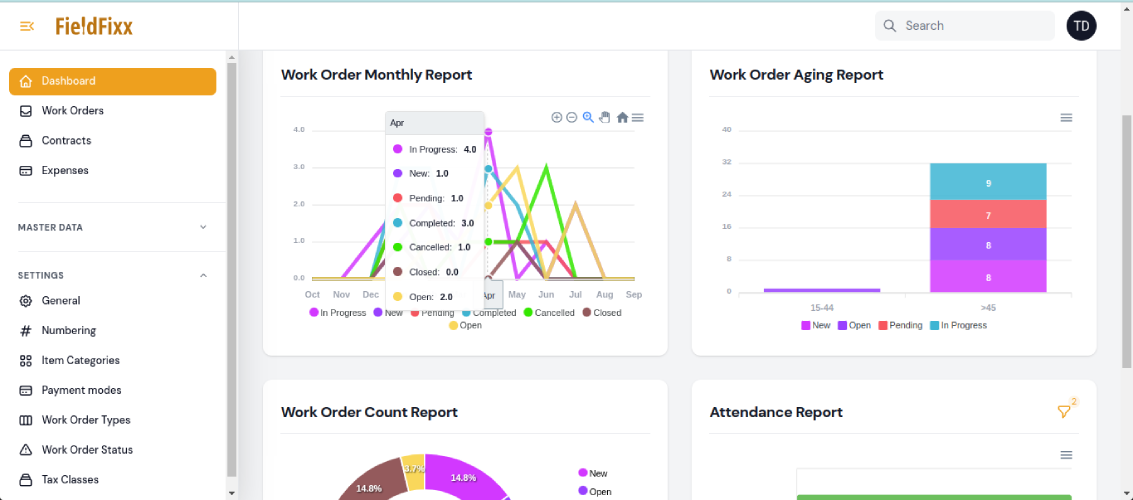Collapse sidebar using the top-left menu icon
Viewport: 1133px width, 500px height.
click(x=27, y=25)
